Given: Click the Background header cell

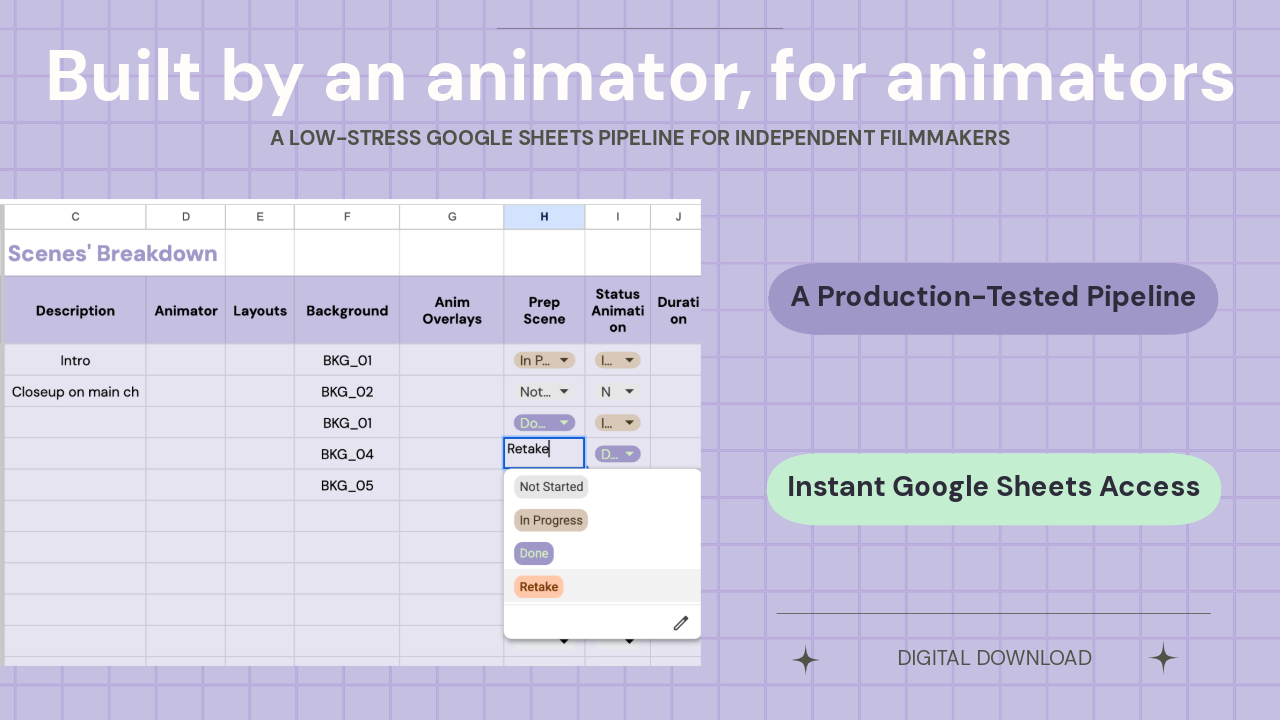Looking at the screenshot, I should point(347,311).
